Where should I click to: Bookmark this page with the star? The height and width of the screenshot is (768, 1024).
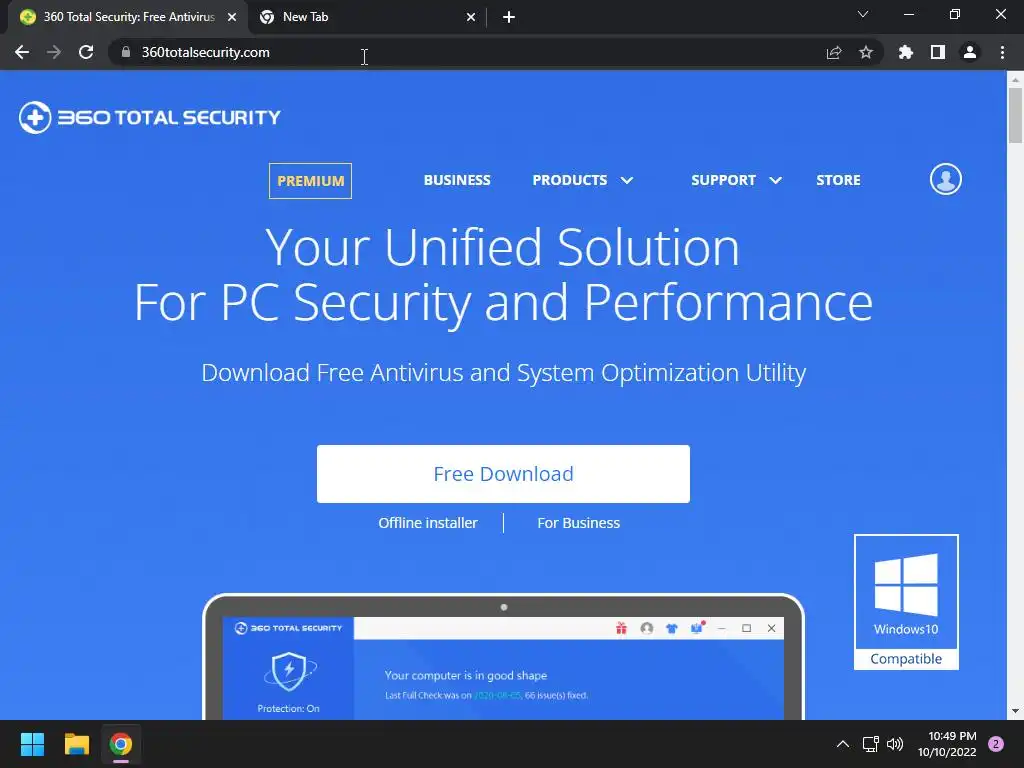coord(866,52)
